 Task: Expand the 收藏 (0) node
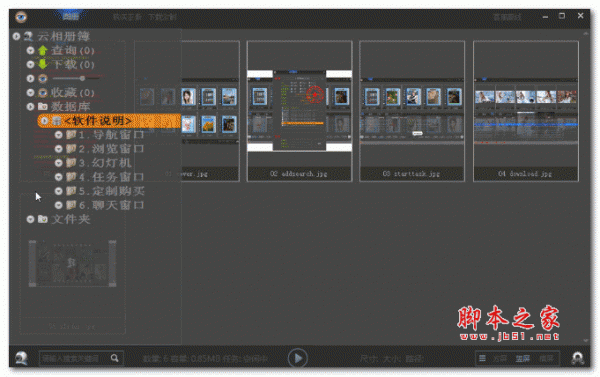(x=30, y=93)
